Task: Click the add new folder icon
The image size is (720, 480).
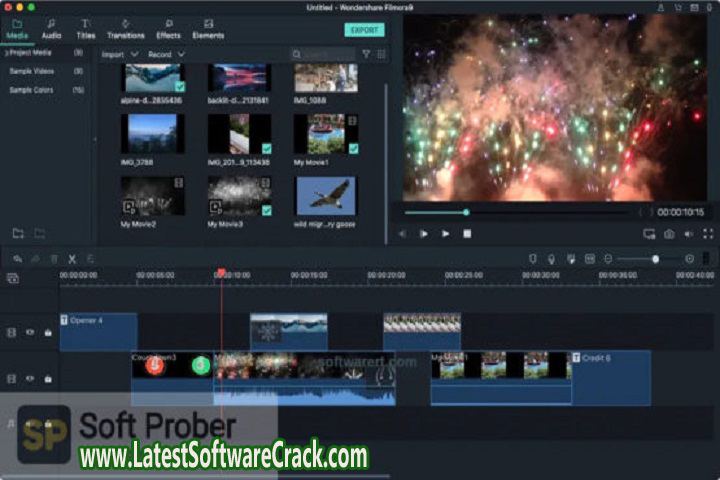Action: click(x=18, y=234)
